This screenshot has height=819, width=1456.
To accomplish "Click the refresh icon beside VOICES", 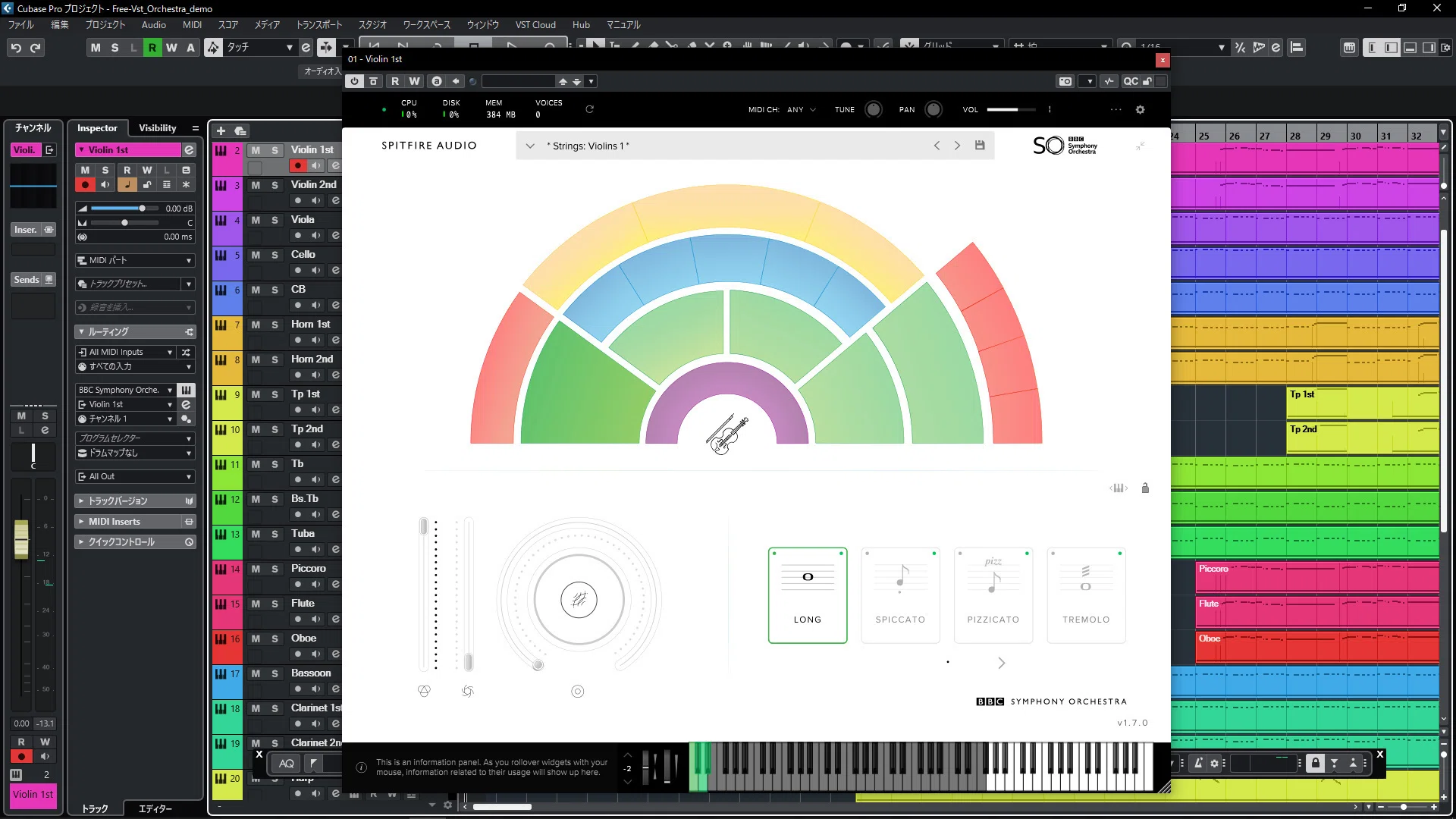I will point(589,109).
